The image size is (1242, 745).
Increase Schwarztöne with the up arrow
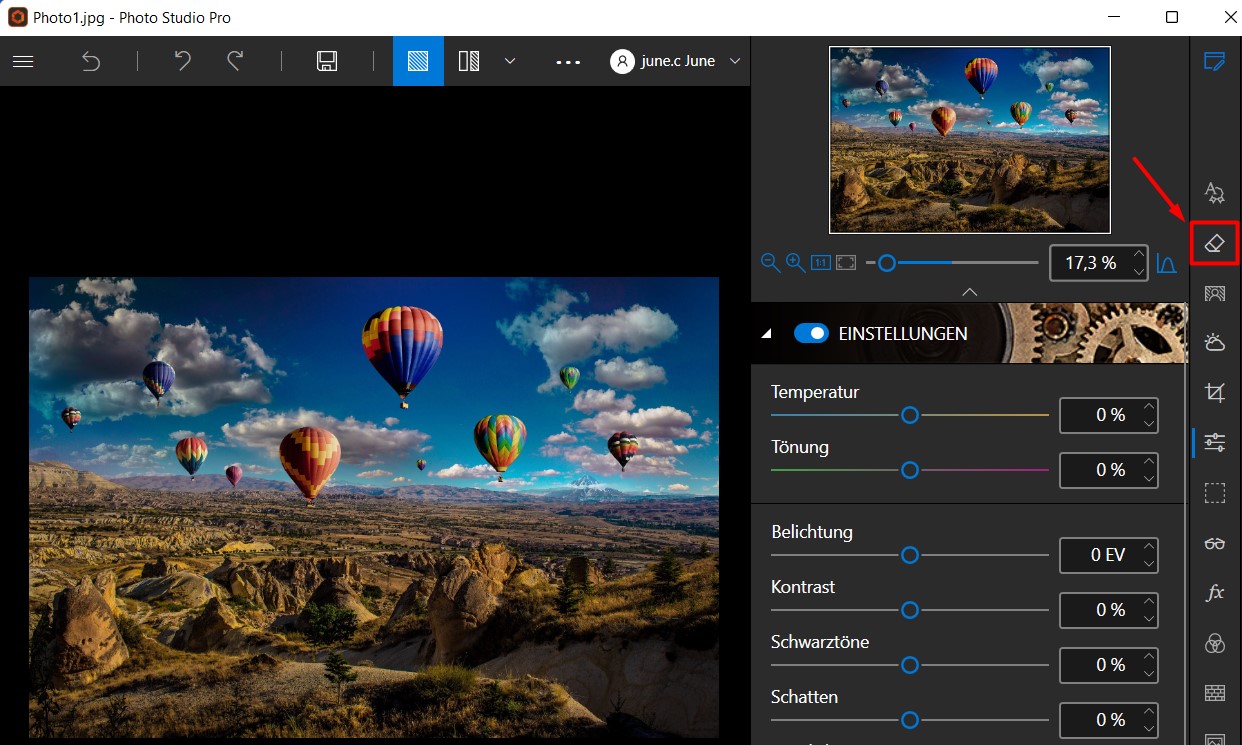(x=1149, y=656)
